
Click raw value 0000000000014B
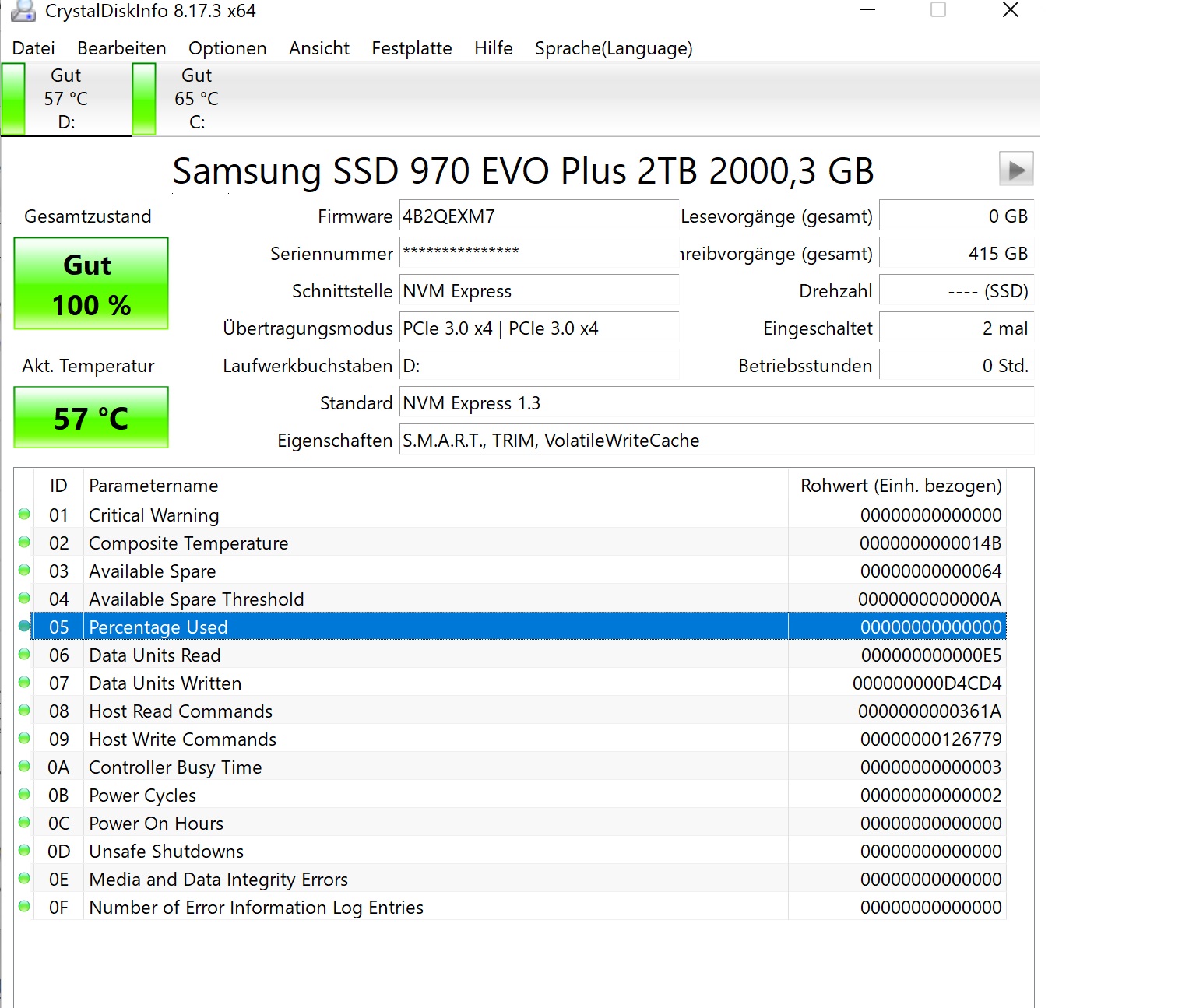930,543
